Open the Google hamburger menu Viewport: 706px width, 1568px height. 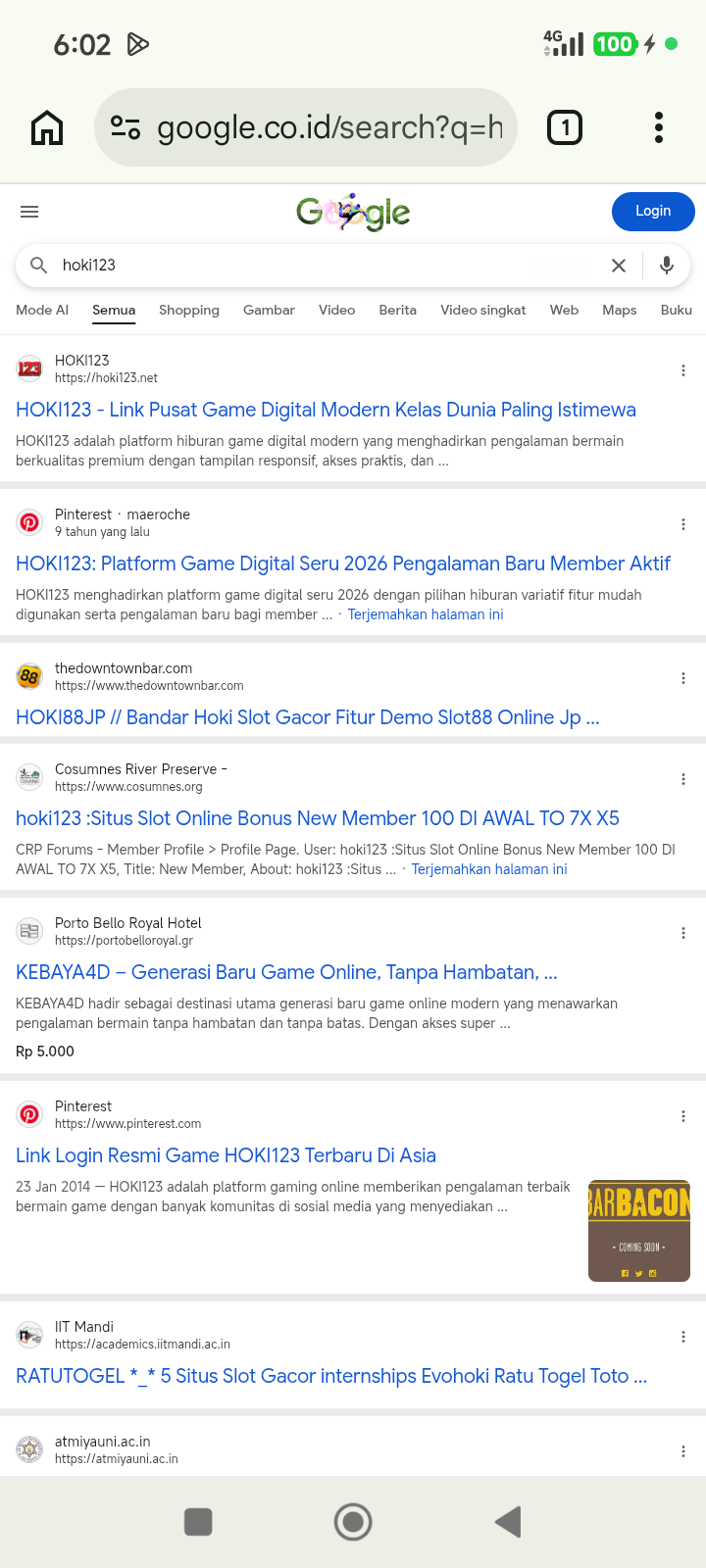(29, 212)
